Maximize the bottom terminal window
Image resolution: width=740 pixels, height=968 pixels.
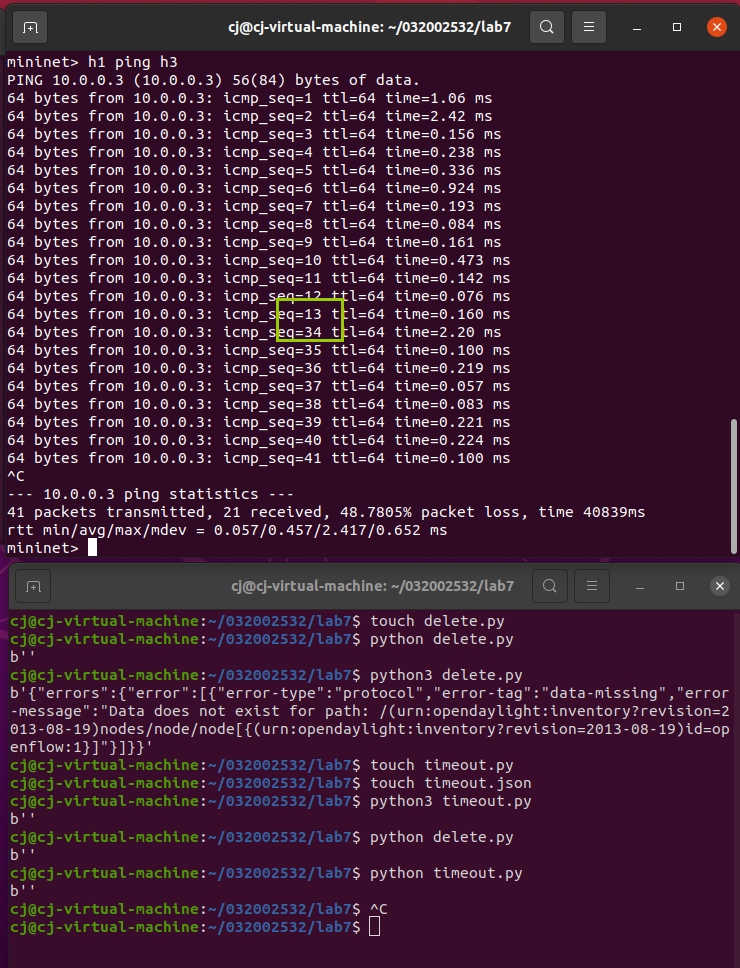(x=680, y=586)
